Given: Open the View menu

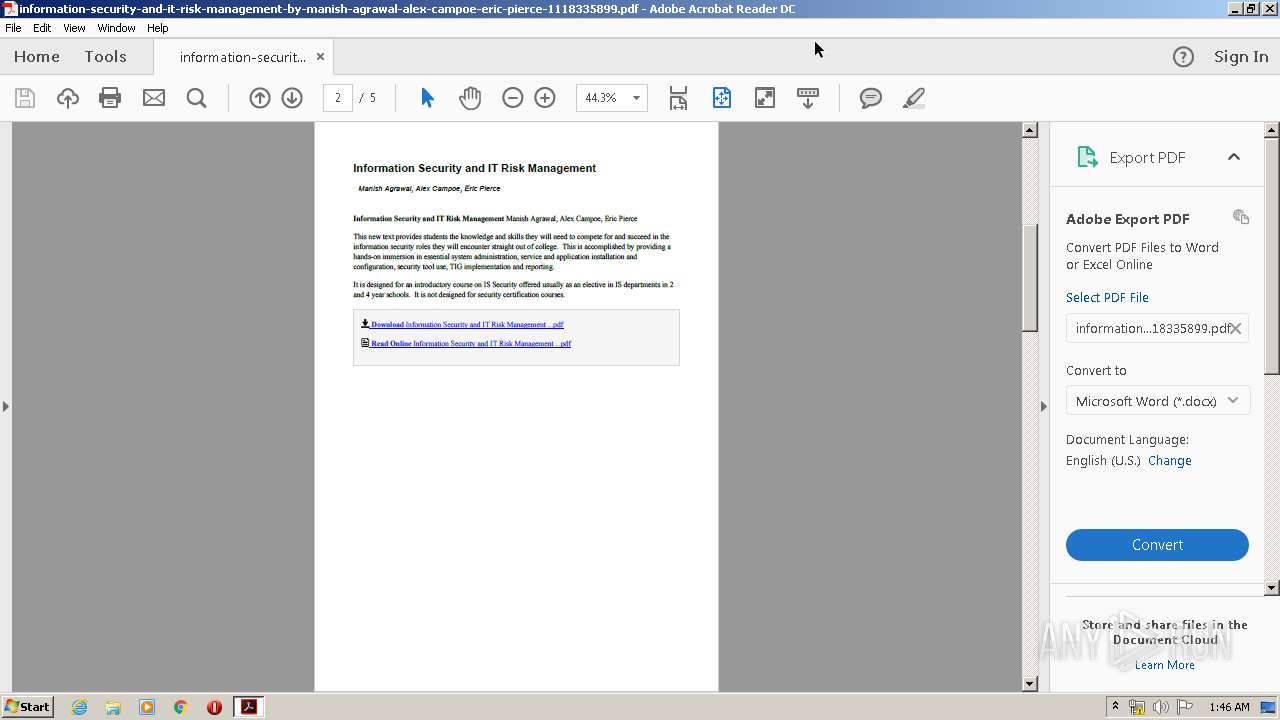Looking at the screenshot, I should (x=74, y=28).
